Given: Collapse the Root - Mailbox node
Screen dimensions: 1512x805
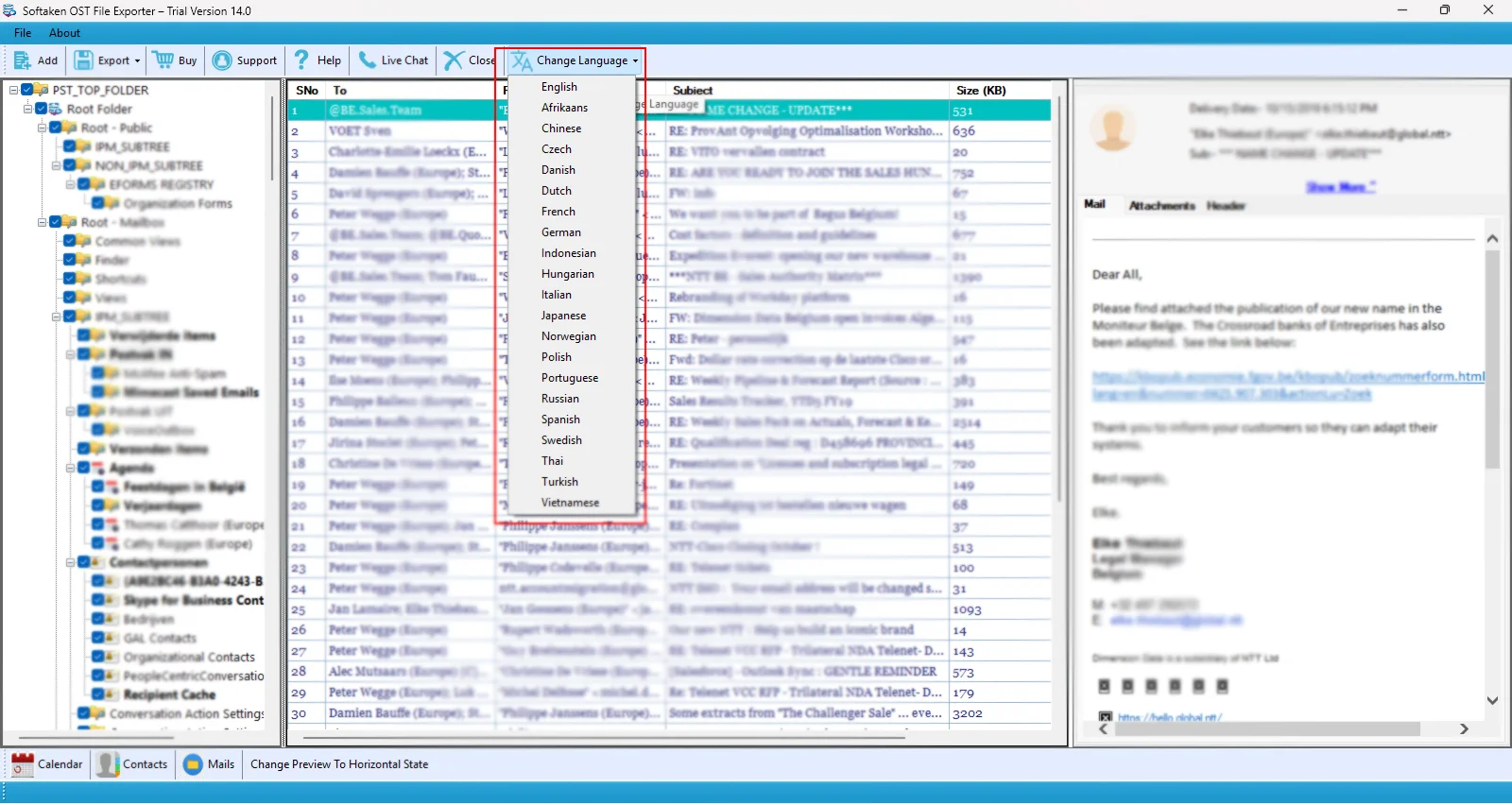Looking at the screenshot, I should (42, 222).
